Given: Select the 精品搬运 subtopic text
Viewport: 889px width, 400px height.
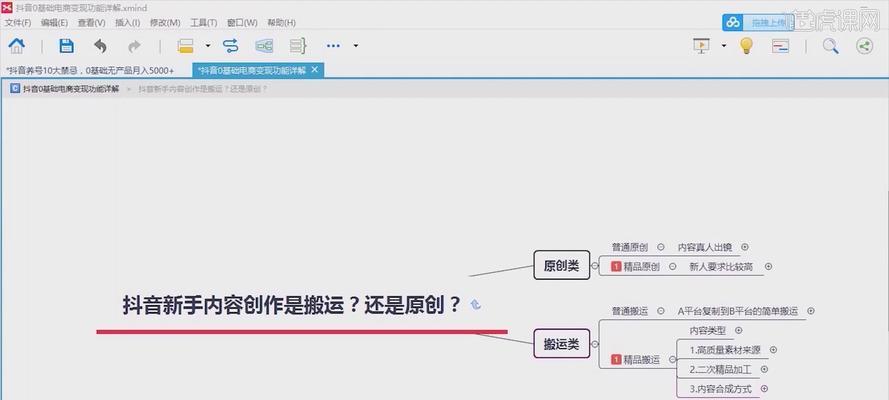Looking at the screenshot, I should [x=642, y=359].
